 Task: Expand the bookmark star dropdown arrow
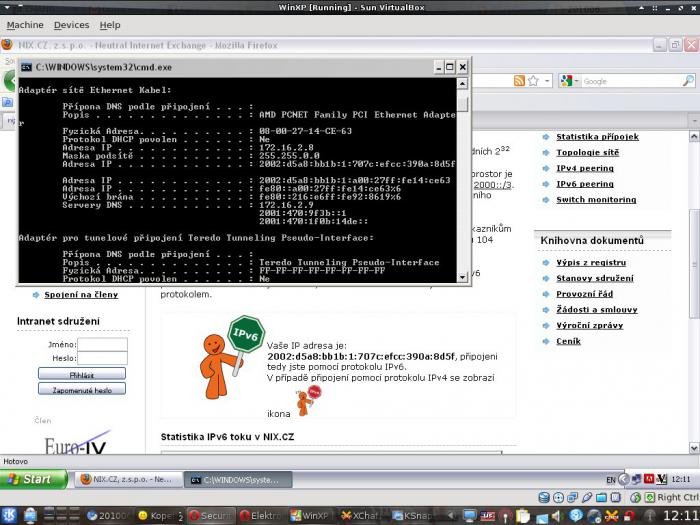547,81
